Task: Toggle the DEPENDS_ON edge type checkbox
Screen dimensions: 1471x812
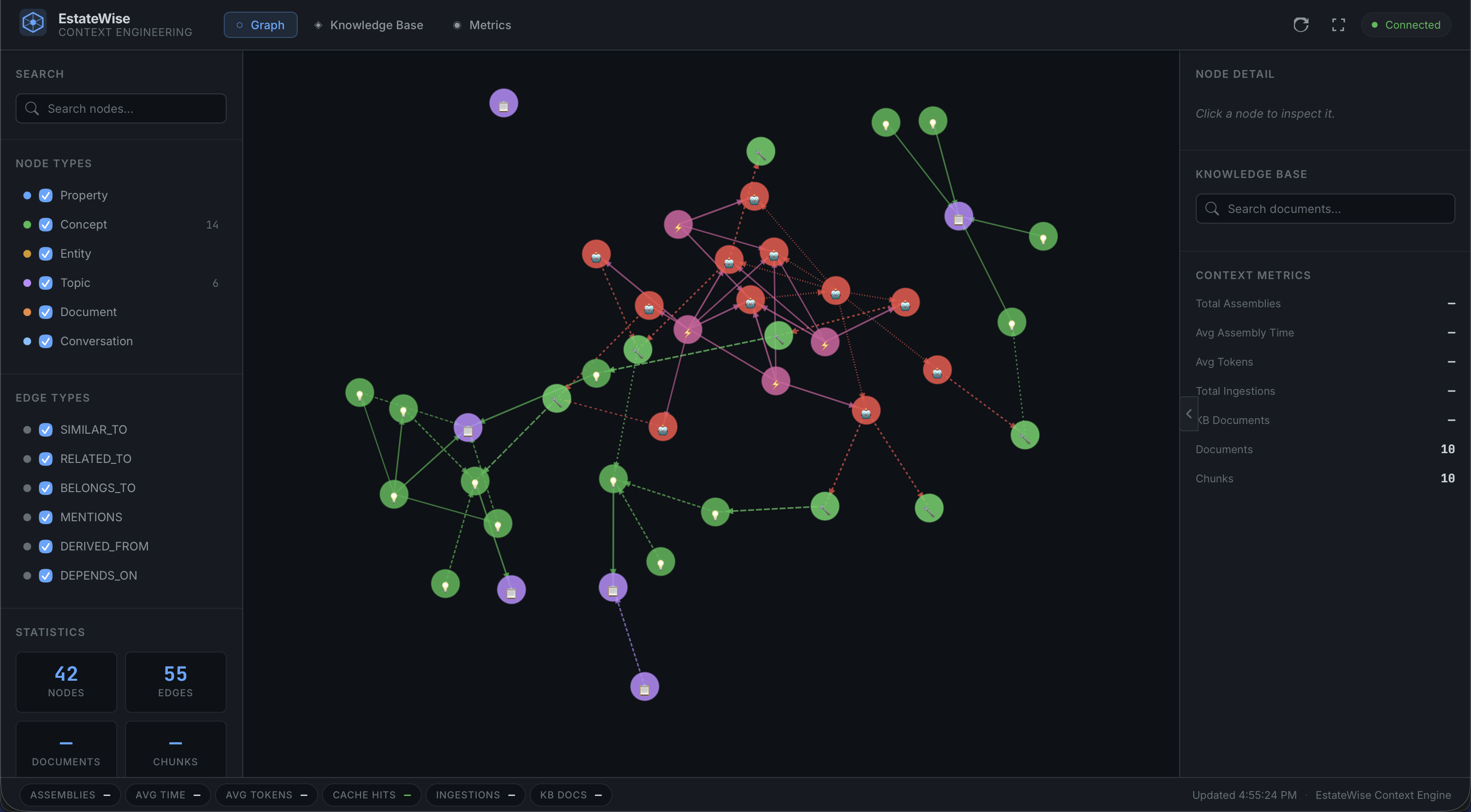Action: coord(46,575)
